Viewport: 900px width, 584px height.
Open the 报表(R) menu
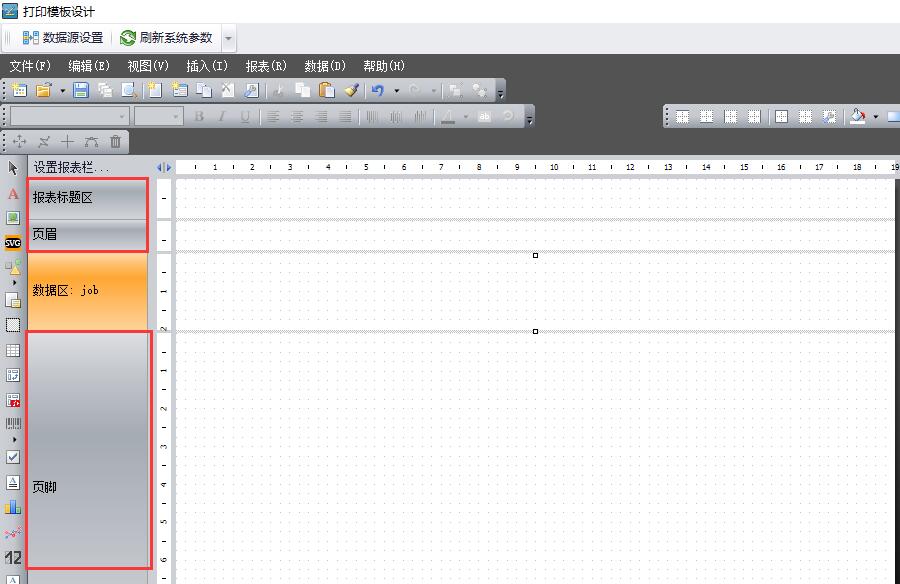pos(266,66)
